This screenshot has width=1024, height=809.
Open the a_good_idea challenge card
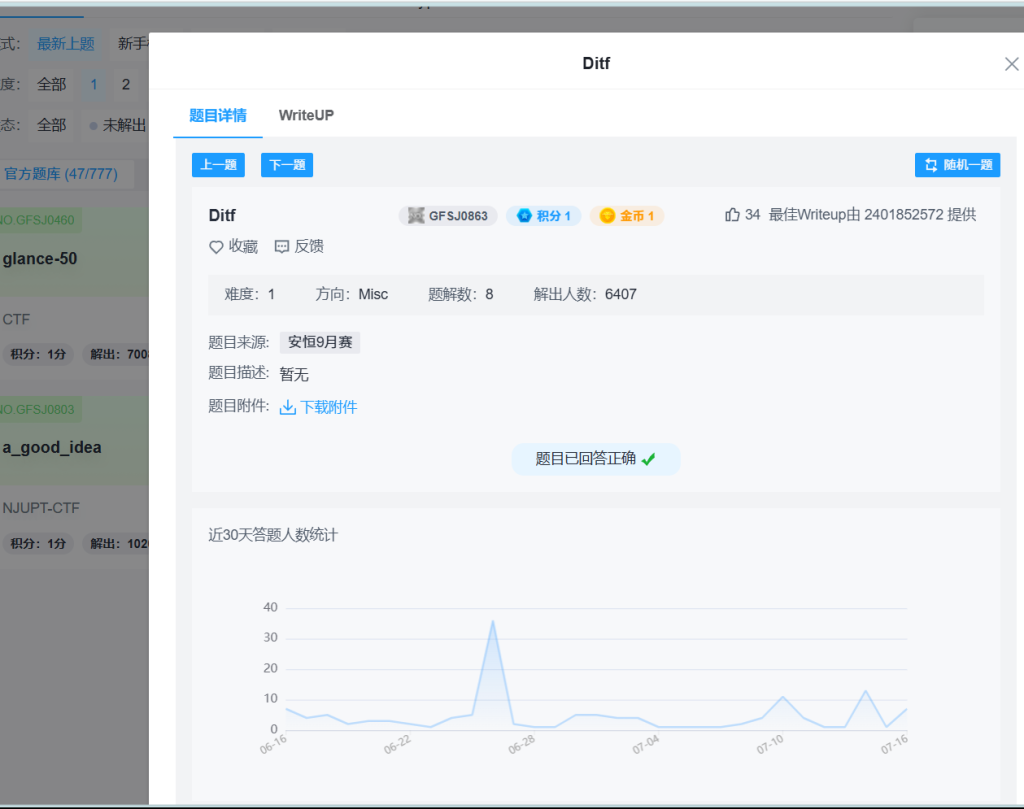(x=52, y=447)
